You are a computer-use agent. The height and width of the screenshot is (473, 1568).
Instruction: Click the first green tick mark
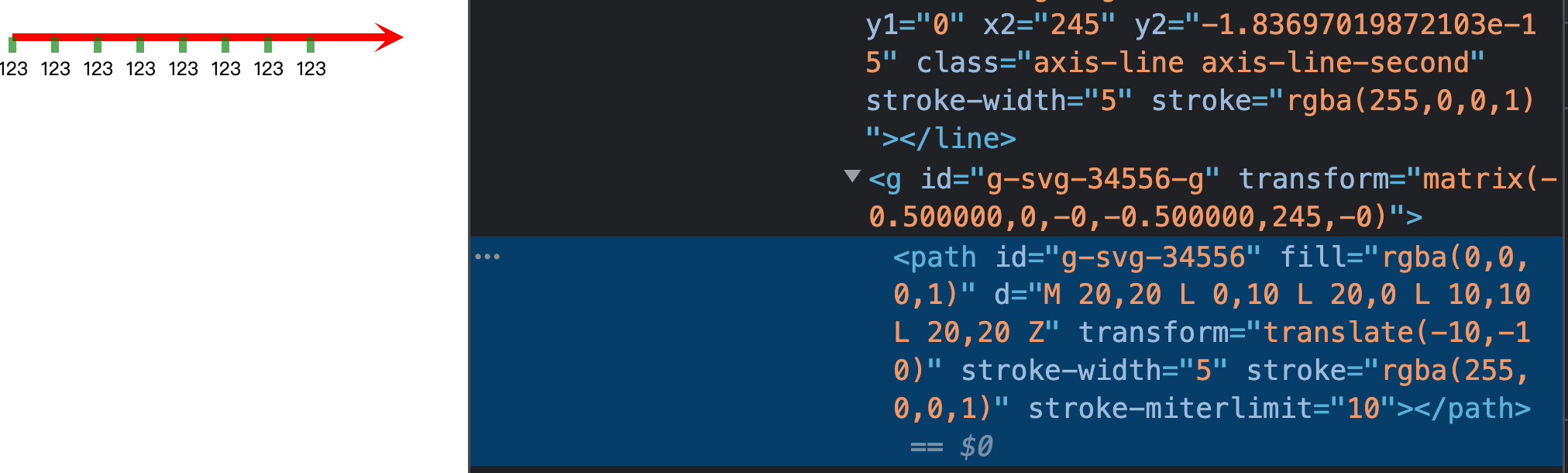14,47
